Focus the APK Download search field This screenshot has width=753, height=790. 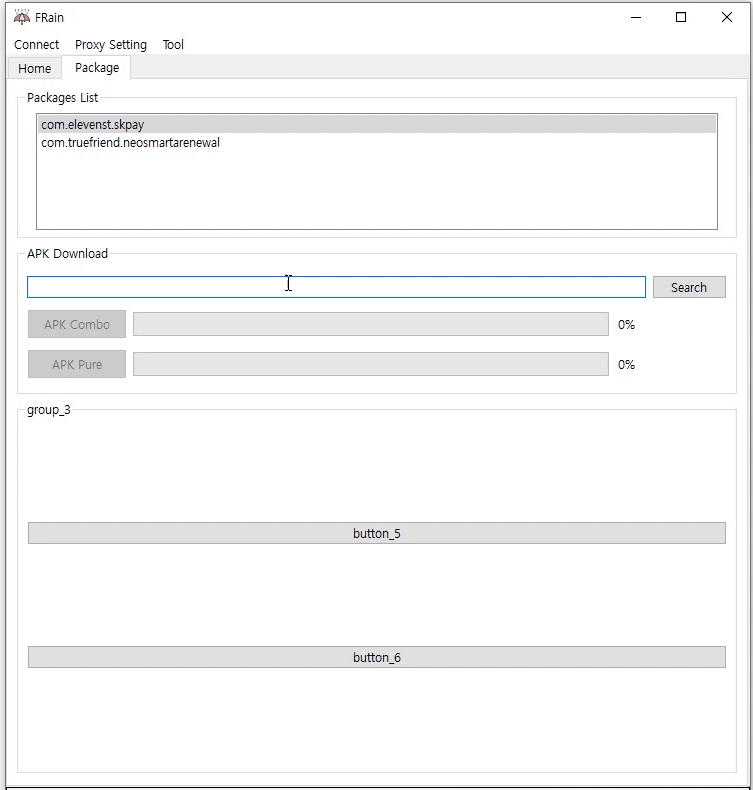tap(336, 287)
